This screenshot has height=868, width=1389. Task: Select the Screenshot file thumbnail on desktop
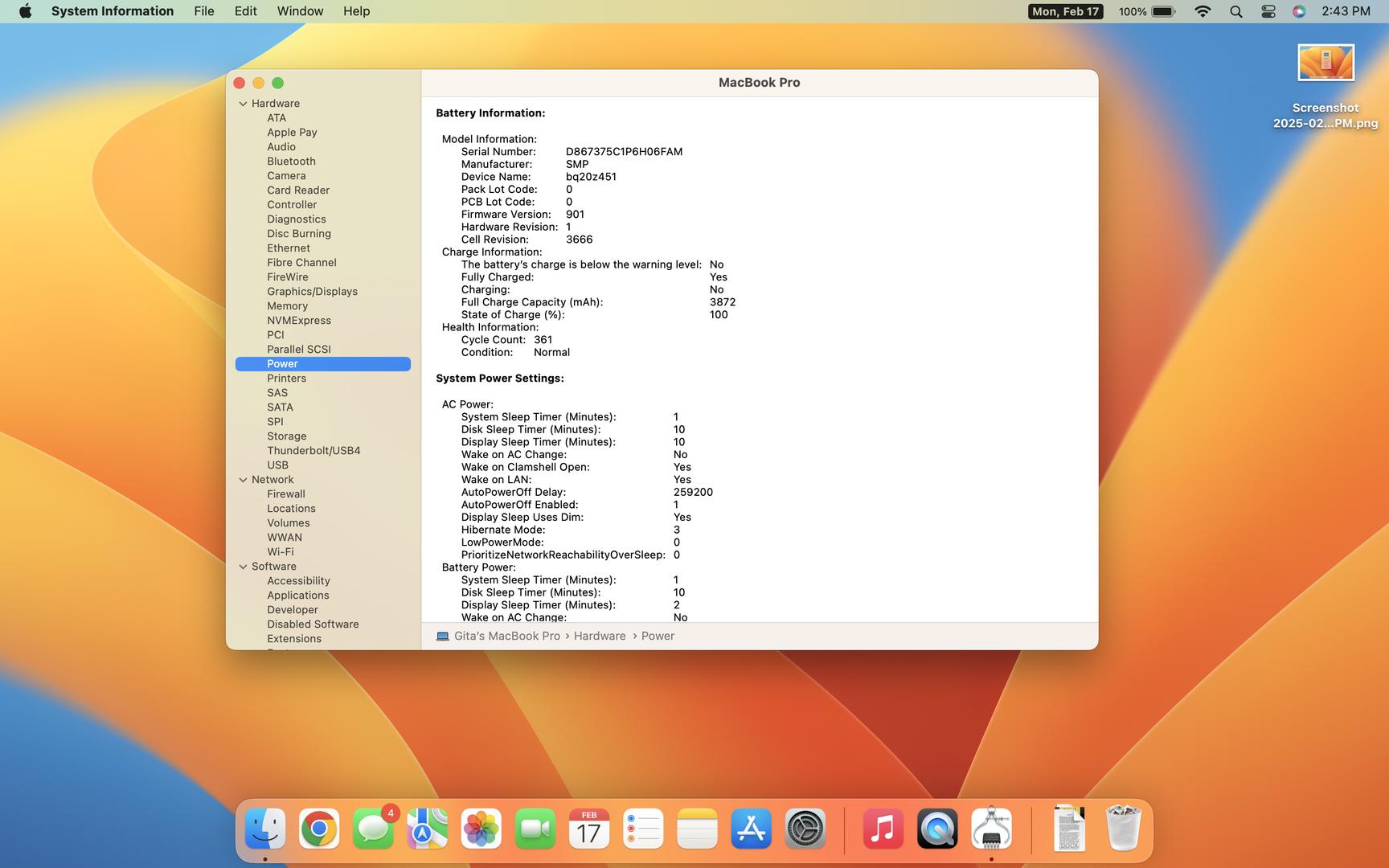click(x=1325, y=63)
